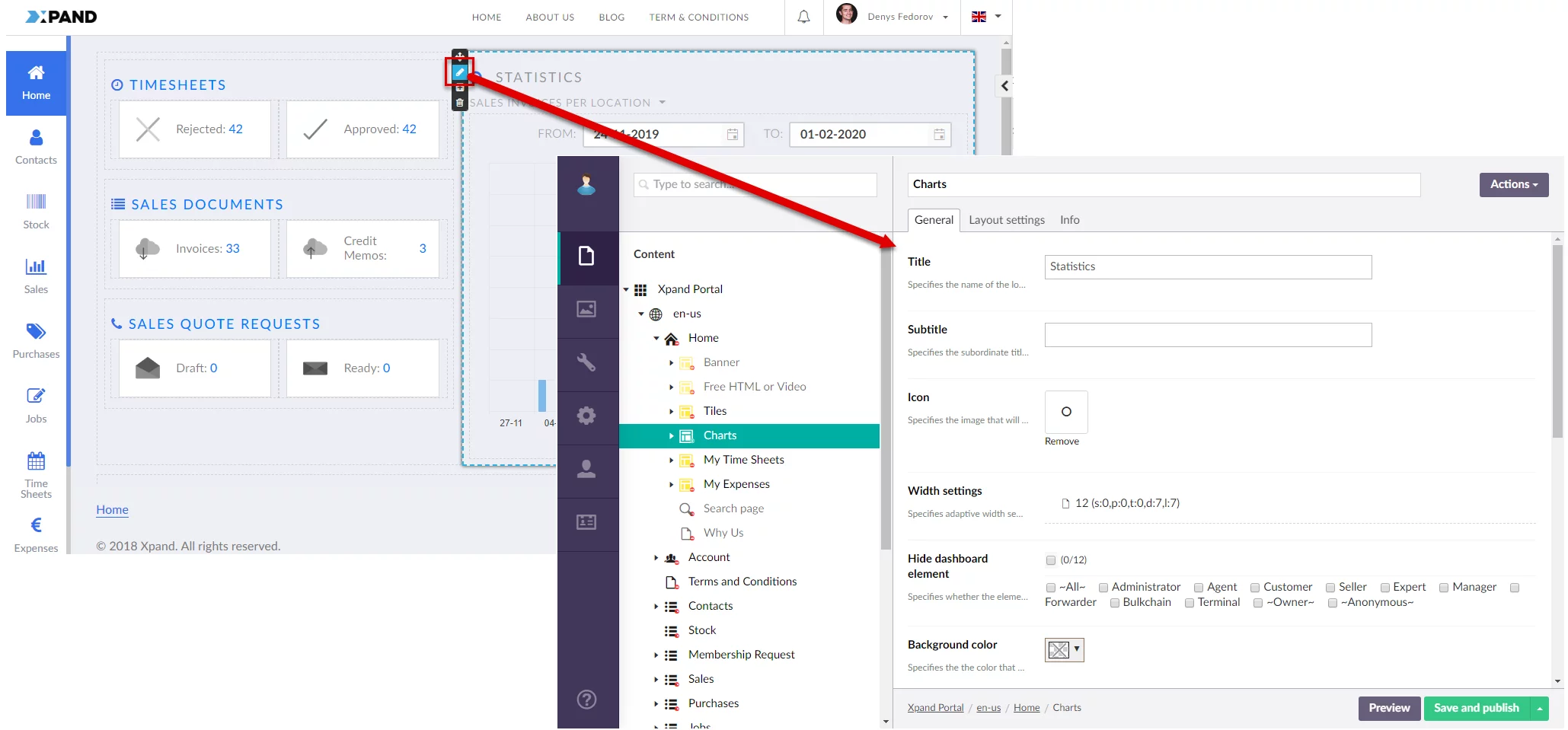Open the Info tab
Image resolution: width=1568 pixels, height=730 pixels.
1069,220
